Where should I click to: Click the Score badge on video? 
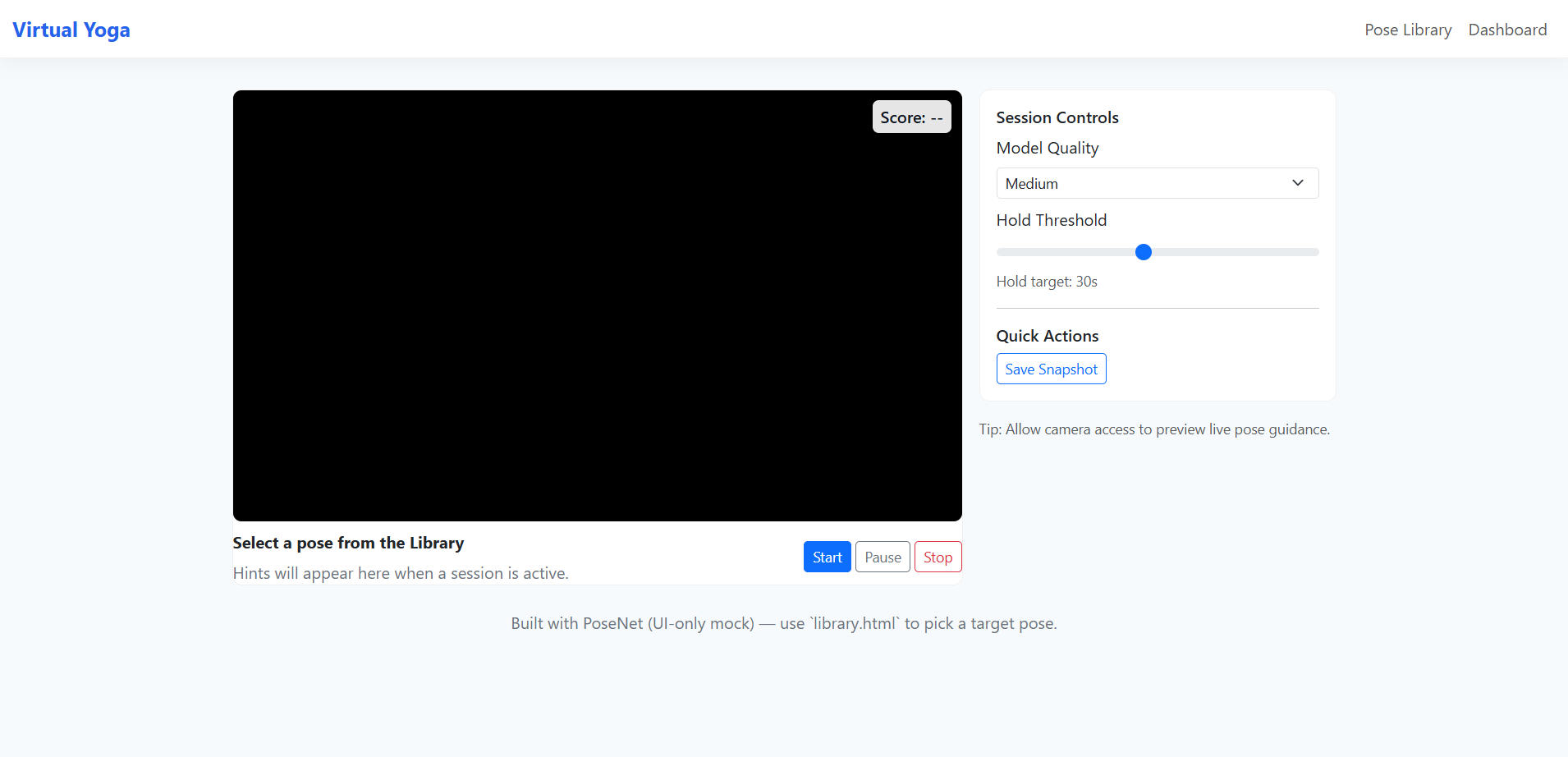tap(911, 117)
